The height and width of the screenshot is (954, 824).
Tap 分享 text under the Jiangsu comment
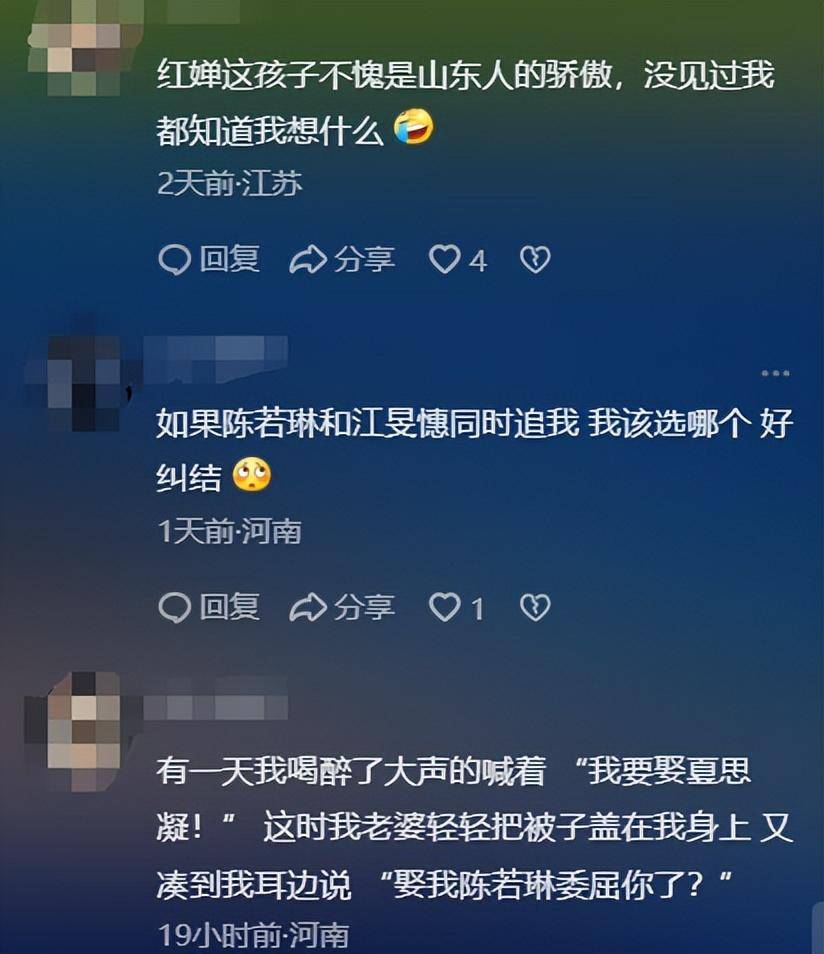[x=365, y=260]
